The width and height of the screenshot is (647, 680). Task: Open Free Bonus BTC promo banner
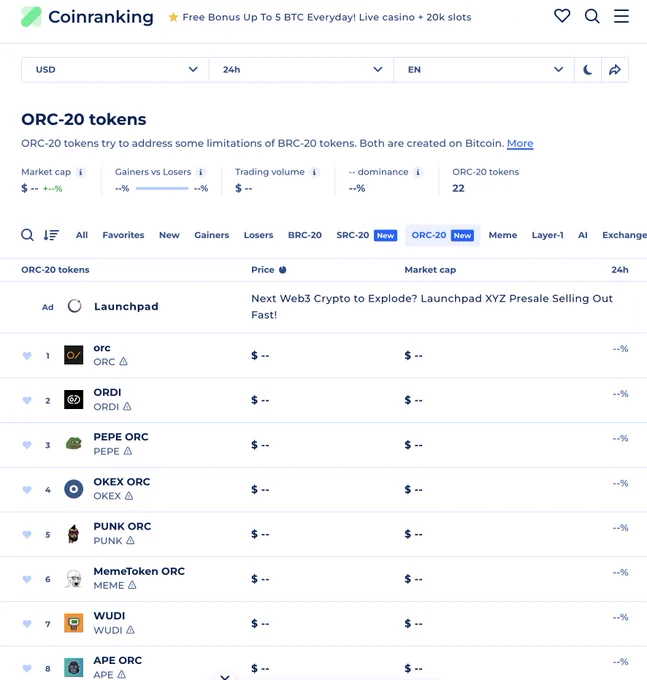320,17
